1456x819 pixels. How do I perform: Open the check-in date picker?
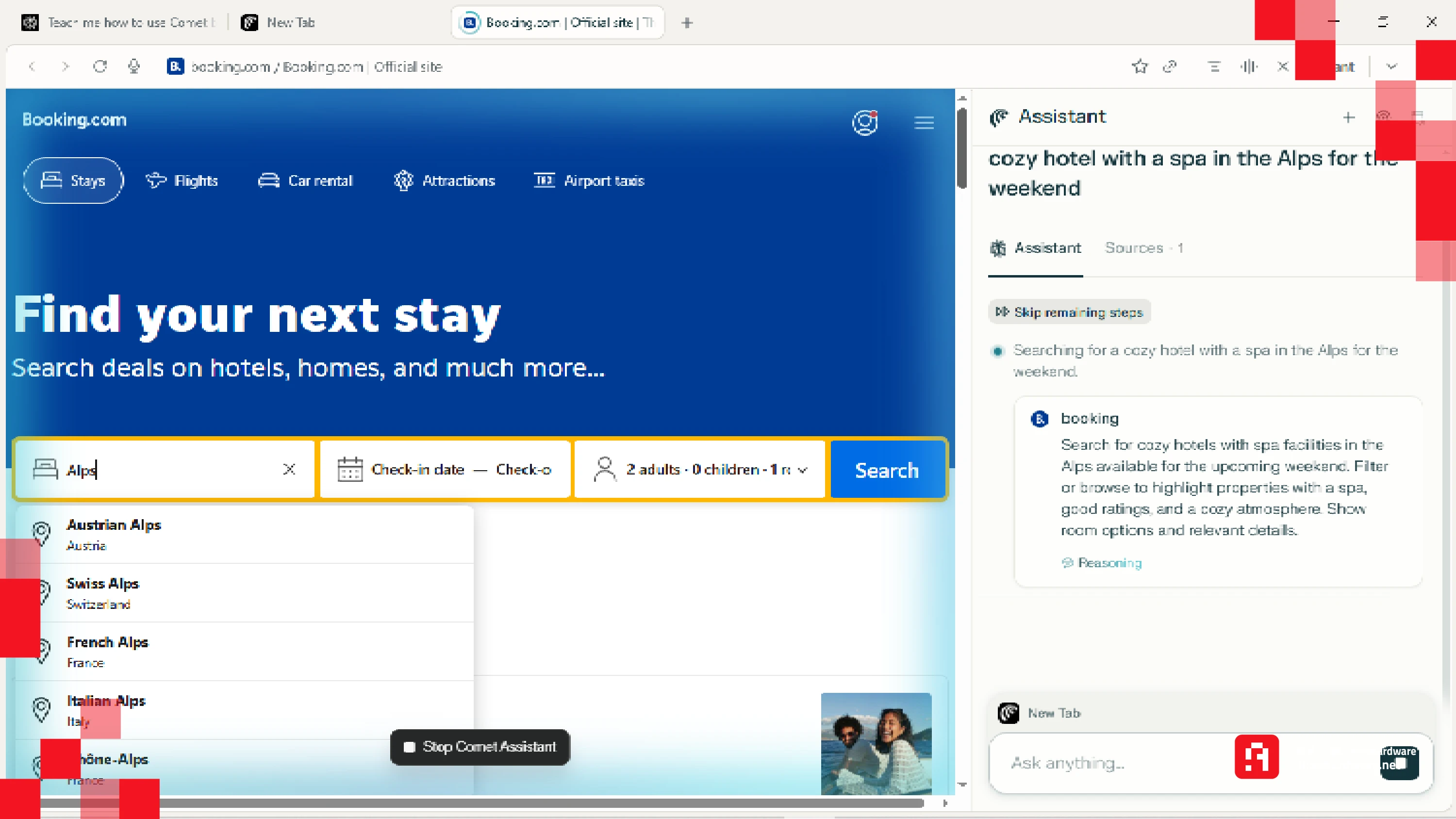(x=418, y=469)
